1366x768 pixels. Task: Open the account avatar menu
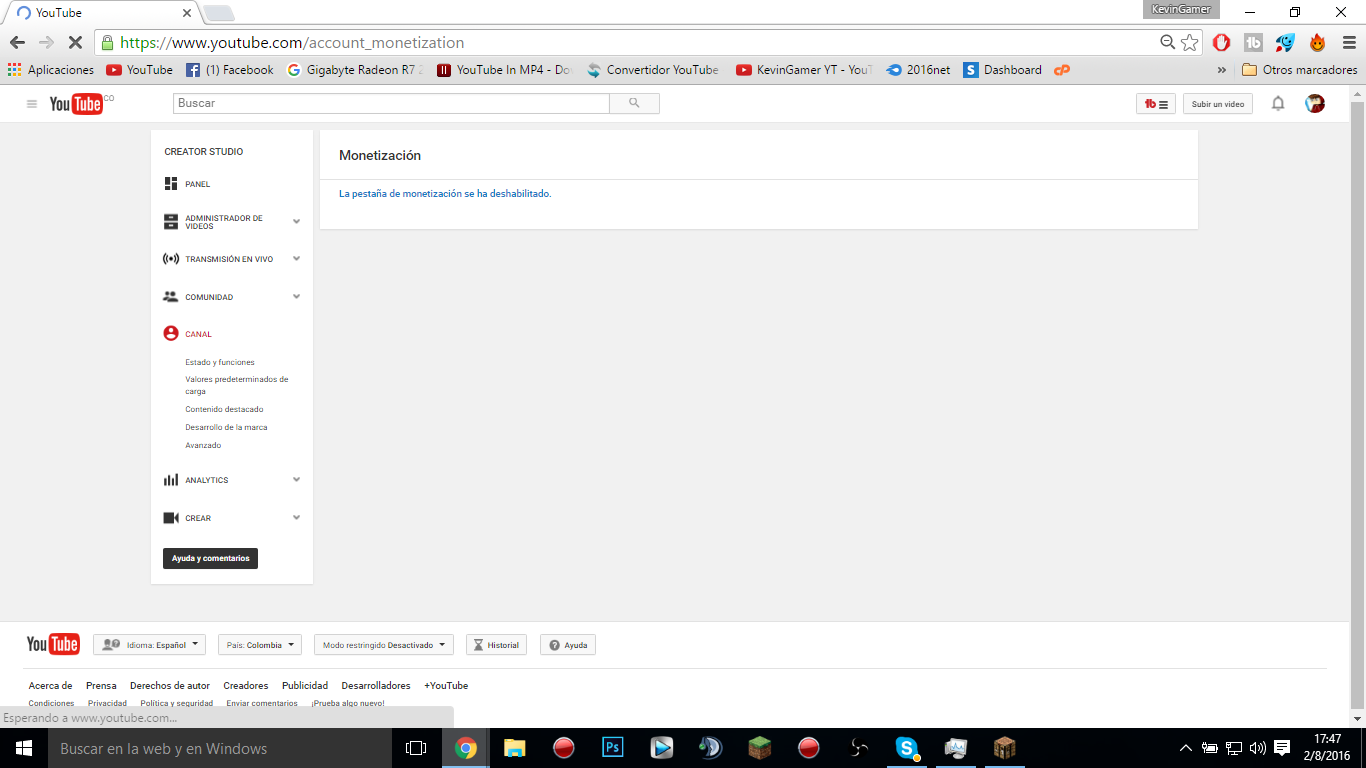point(1315,103)
